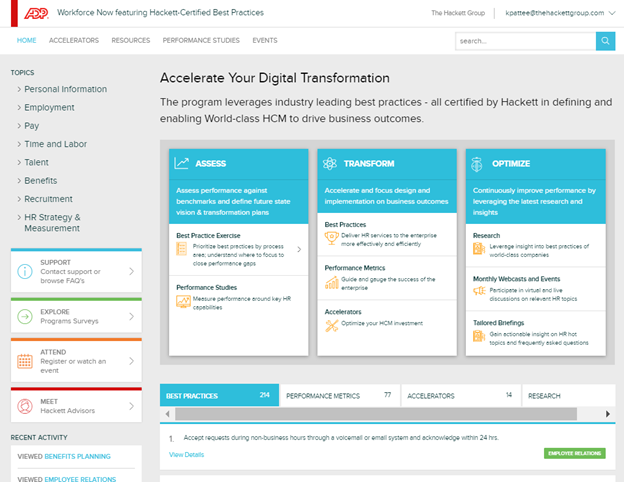Click the Assess card header
Image resolution: width=624 pixels, height=482 pixels.
(239, 164)
